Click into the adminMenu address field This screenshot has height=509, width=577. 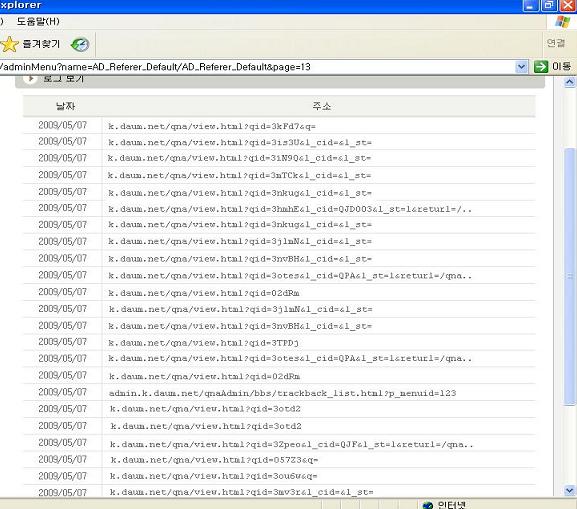click(258, 67)
